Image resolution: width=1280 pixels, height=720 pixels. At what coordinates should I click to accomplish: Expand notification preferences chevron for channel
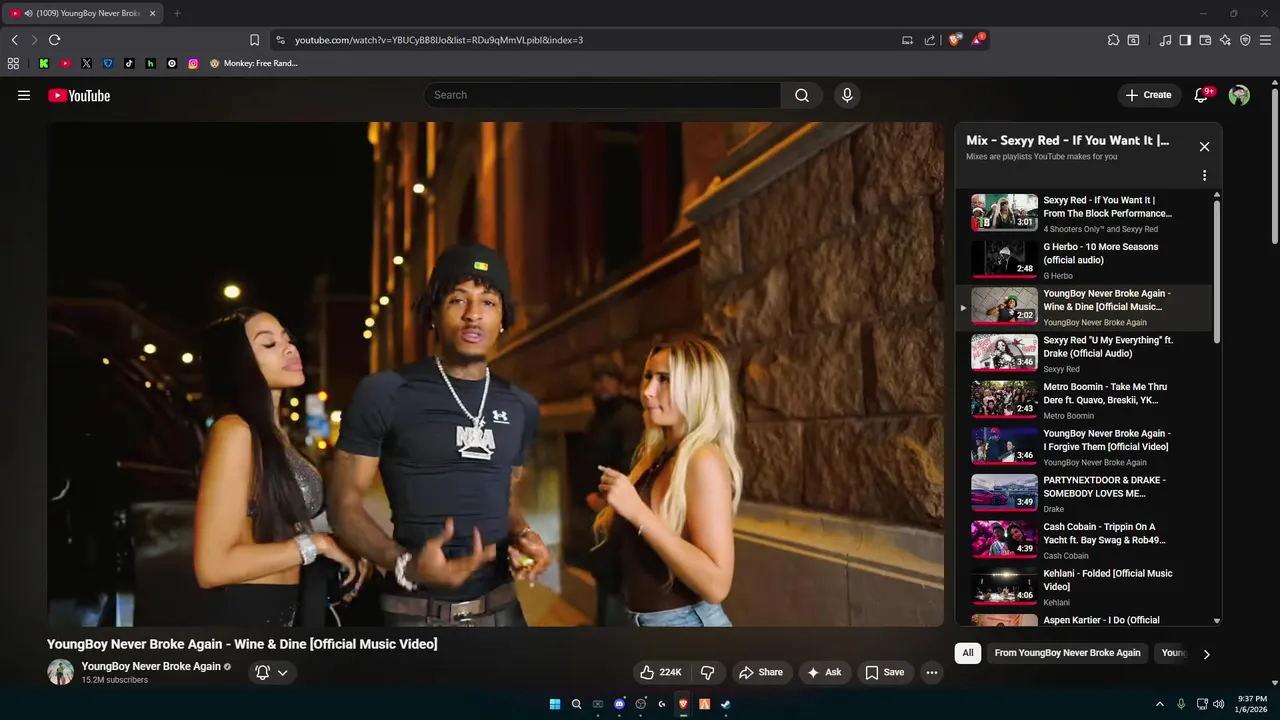pyautogui.click(x=282, y=672)
